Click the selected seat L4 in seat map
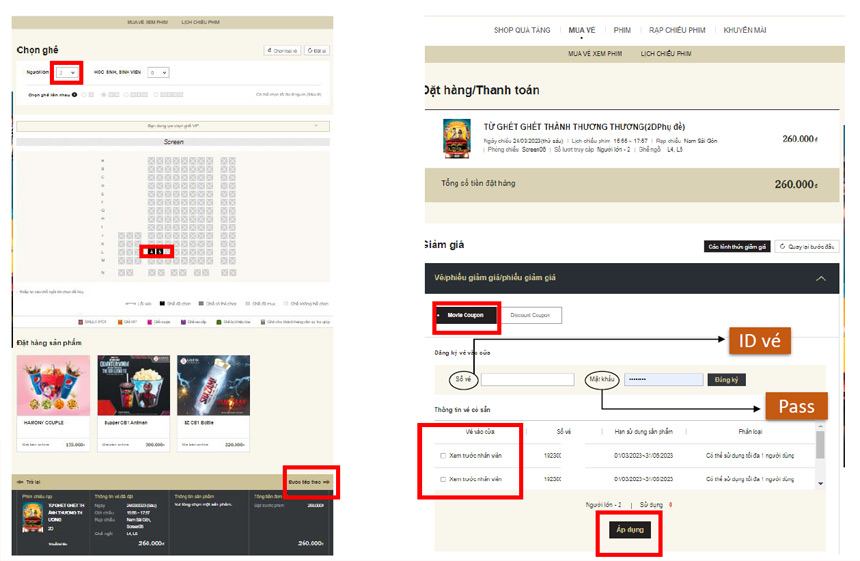 click(x=150, y=251)
